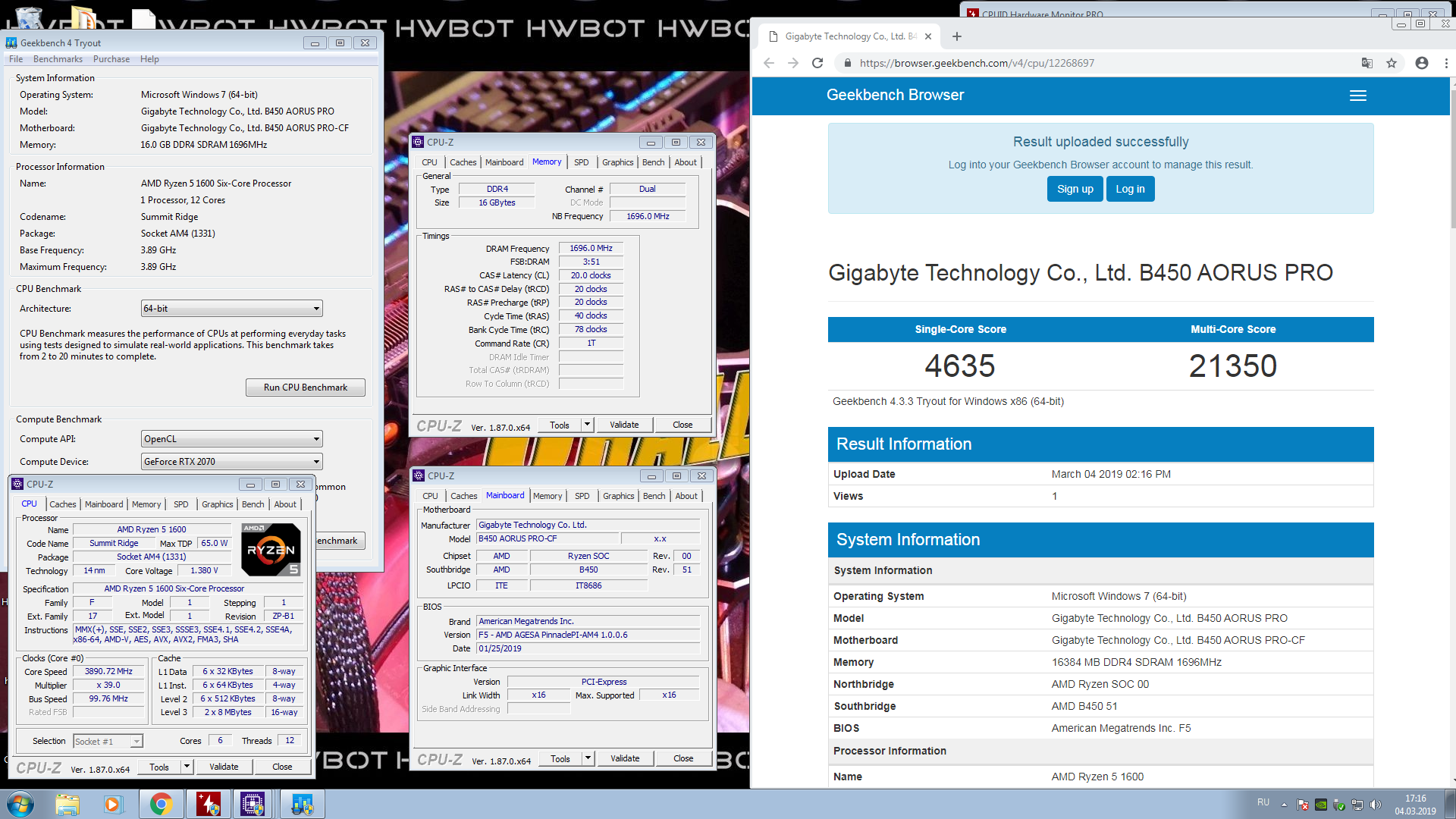Open a new Chrome tab with plus
The width and height of the screenshot is (1456, 819).
coord(957,36)
